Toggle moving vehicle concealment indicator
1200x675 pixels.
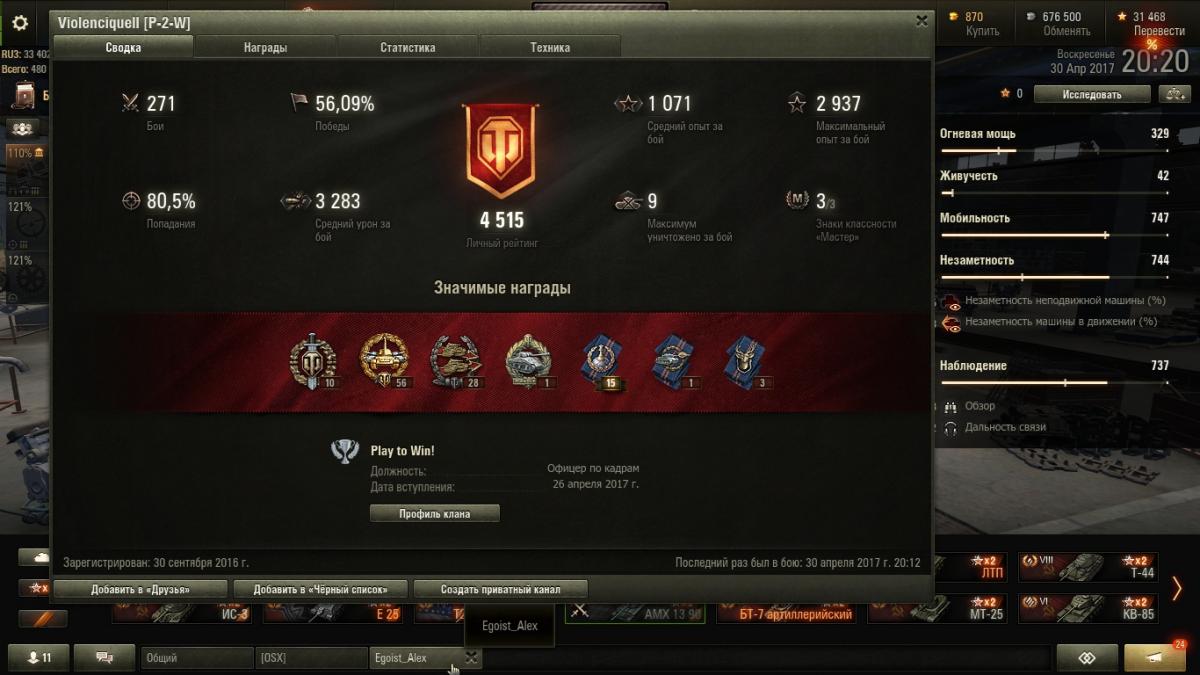(951, 323)
